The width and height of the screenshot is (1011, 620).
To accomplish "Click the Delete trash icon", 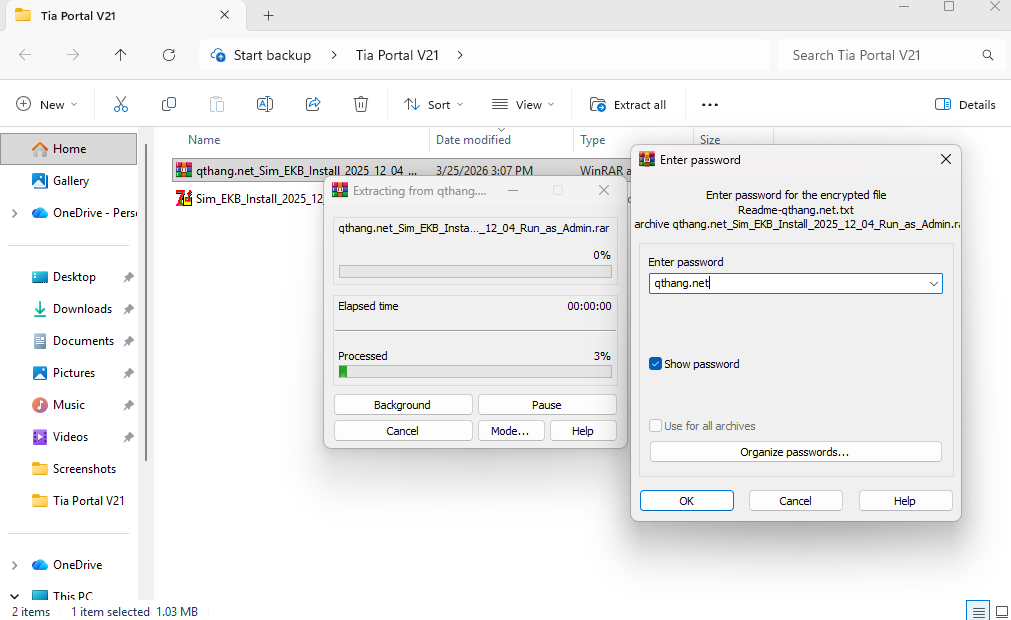I will click(361, 104).
